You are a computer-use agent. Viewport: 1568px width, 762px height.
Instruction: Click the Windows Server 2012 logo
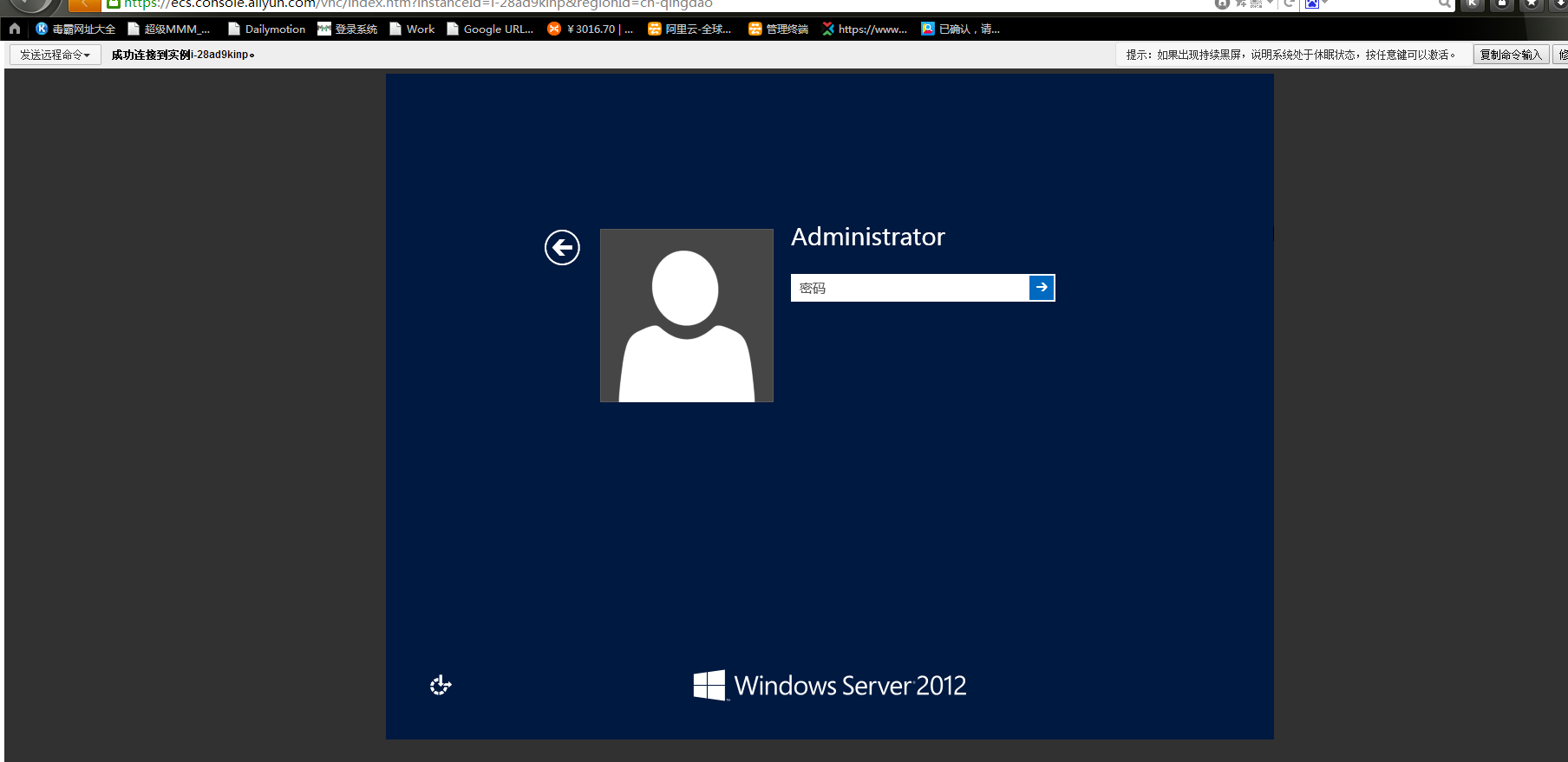click(x=830, y=686)
